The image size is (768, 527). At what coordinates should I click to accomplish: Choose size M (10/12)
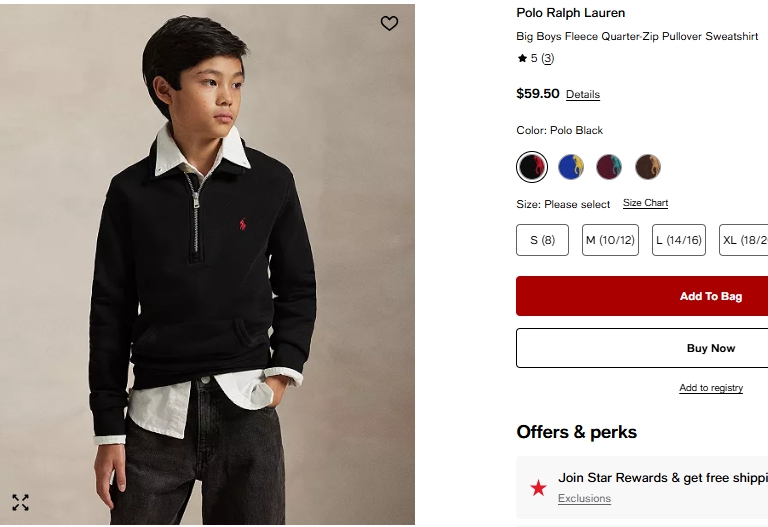click(610, 240)
